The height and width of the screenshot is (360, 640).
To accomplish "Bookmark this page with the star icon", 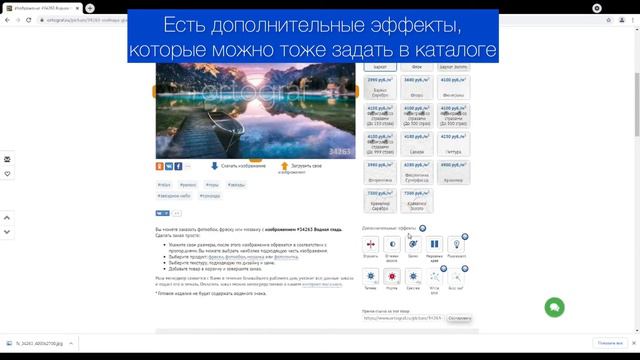I will 609,20.
